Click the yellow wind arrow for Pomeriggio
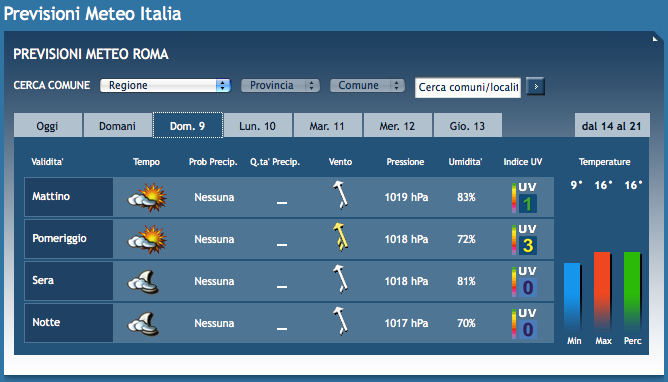Image resolution: width=668 pixels, height=382 pixels. pos(340,237)
